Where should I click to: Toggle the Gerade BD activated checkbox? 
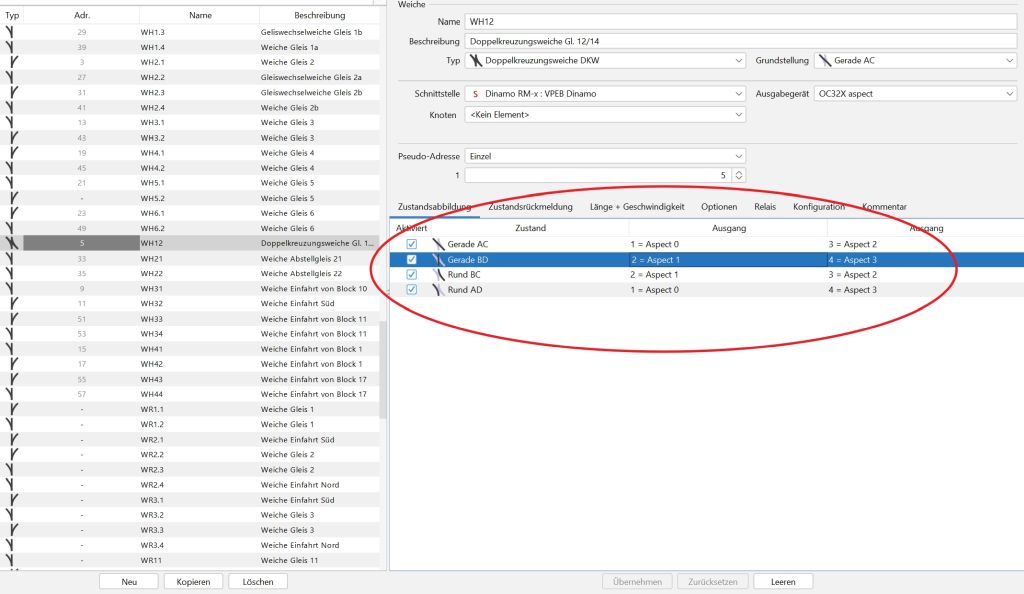coord(412,259)
